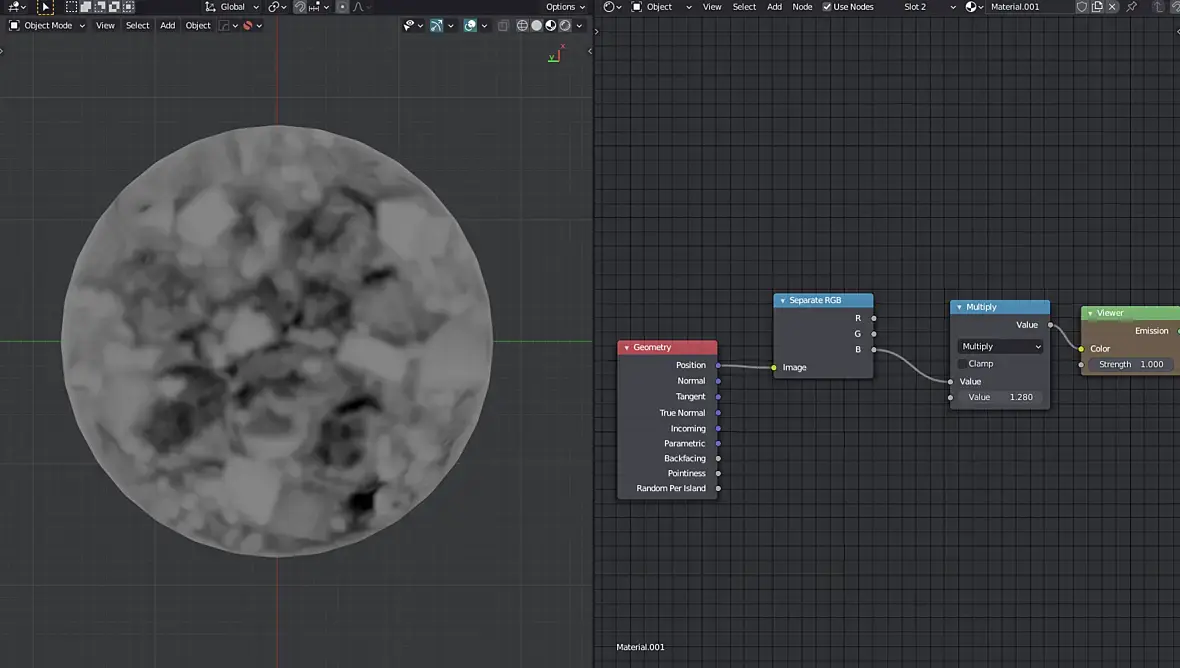This screenshot has height=668, width=1180.
Task: Click the fake user shield icon
Action: 1082,7
